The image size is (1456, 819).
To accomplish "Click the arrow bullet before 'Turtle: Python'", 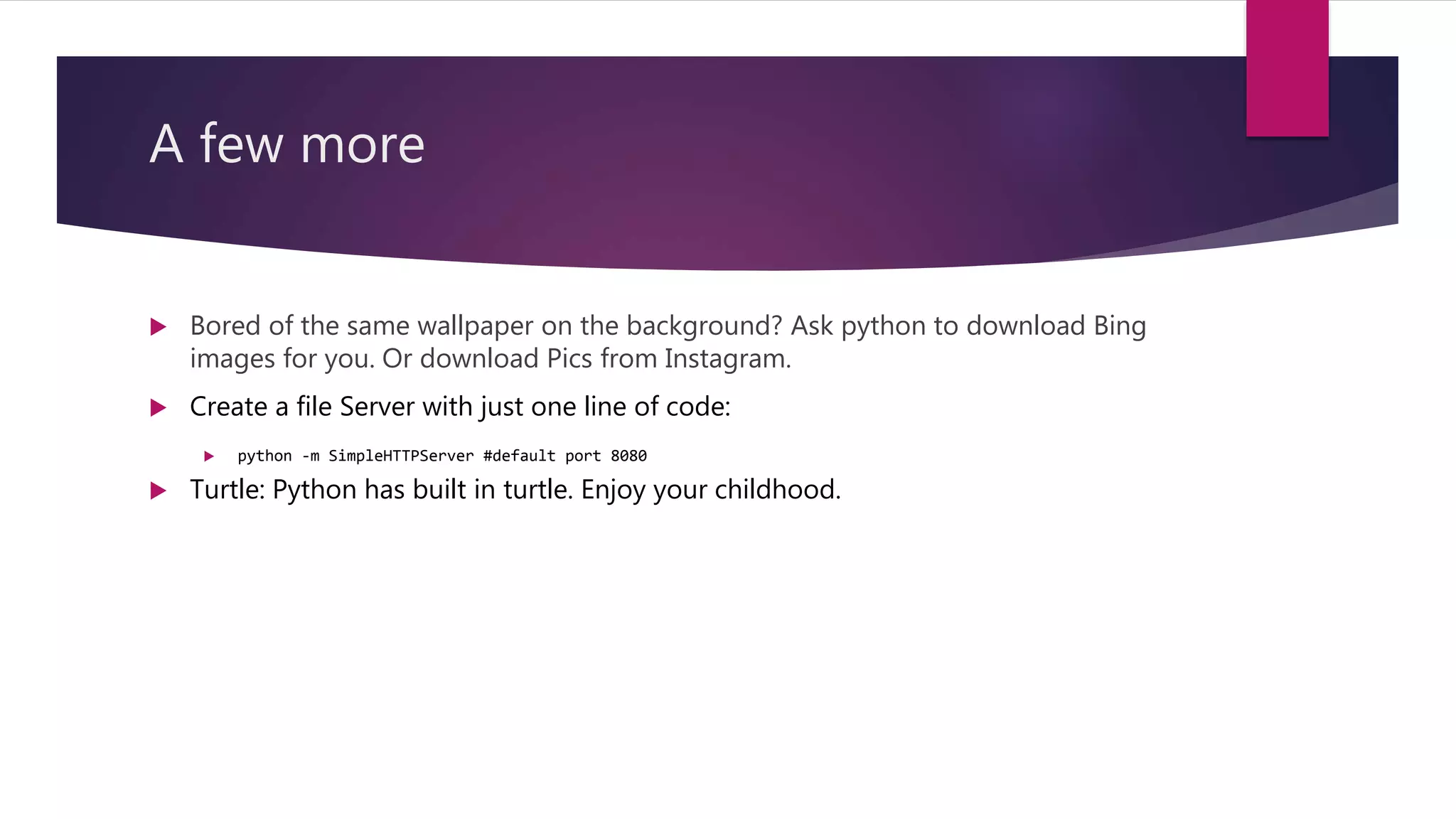I will (159, 491).
